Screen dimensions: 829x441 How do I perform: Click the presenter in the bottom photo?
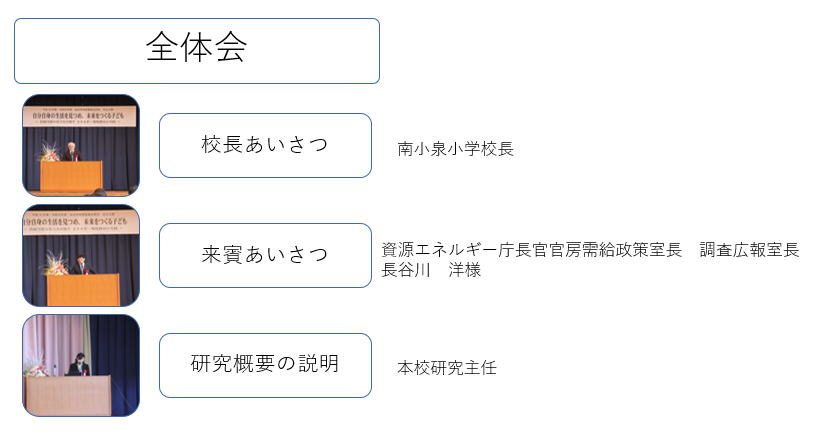click(x=78, y=365)
